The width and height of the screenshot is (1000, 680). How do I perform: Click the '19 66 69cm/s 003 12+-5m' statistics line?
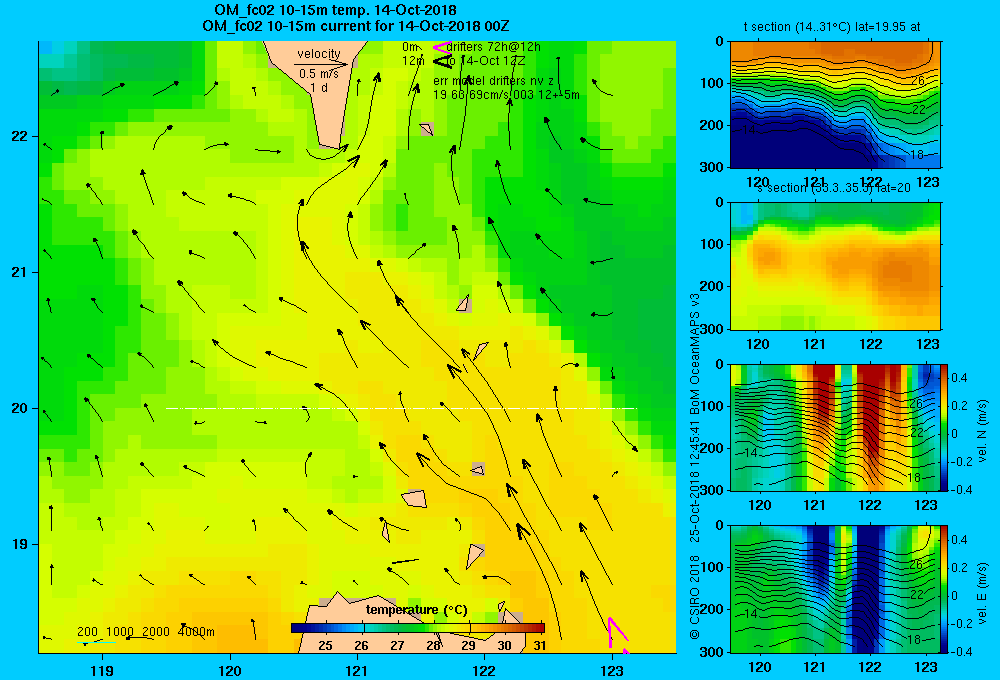pos(506,95)
